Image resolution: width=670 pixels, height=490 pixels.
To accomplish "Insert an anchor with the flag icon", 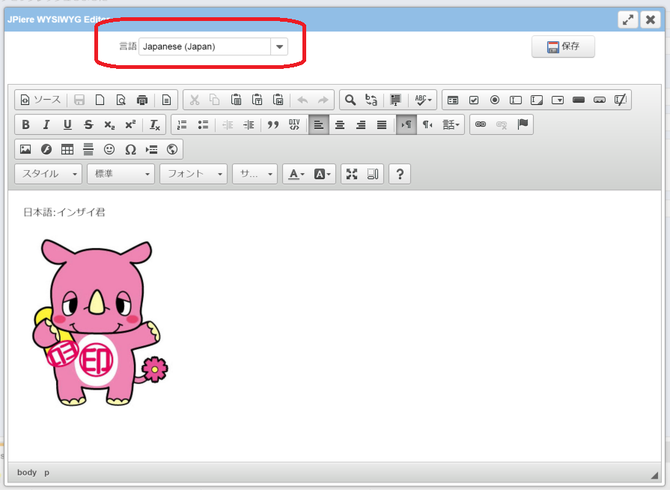I will coord(523,125).
